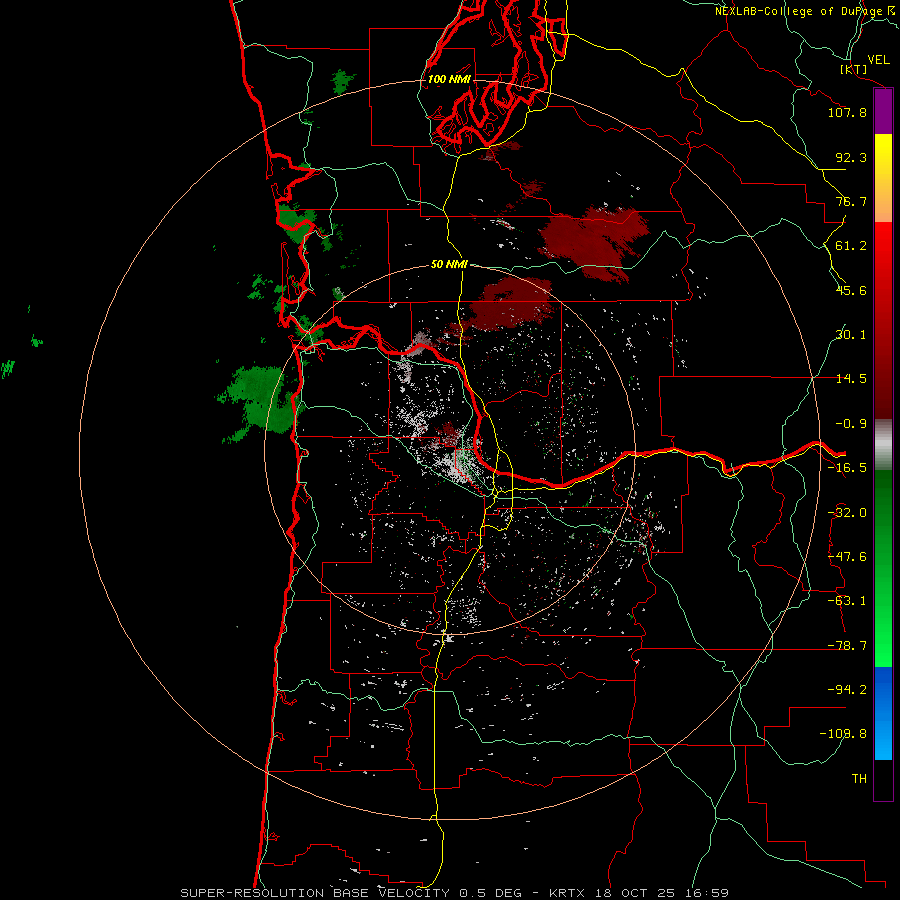Select the -78.7 scale value

[x=847, y=646]
